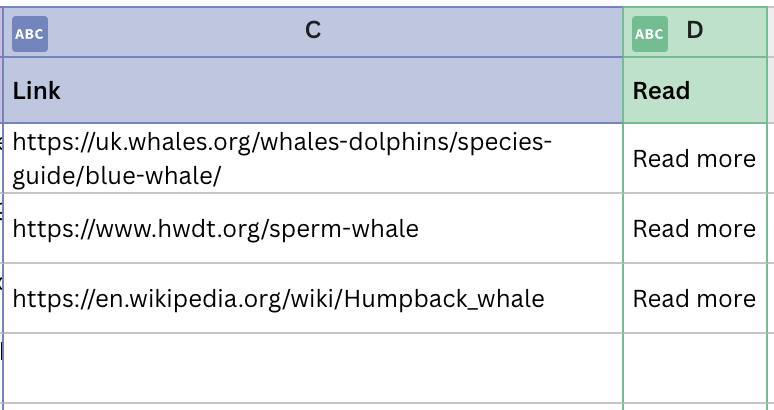Click Read more beside the sperm-whale link

coord(694,229)
